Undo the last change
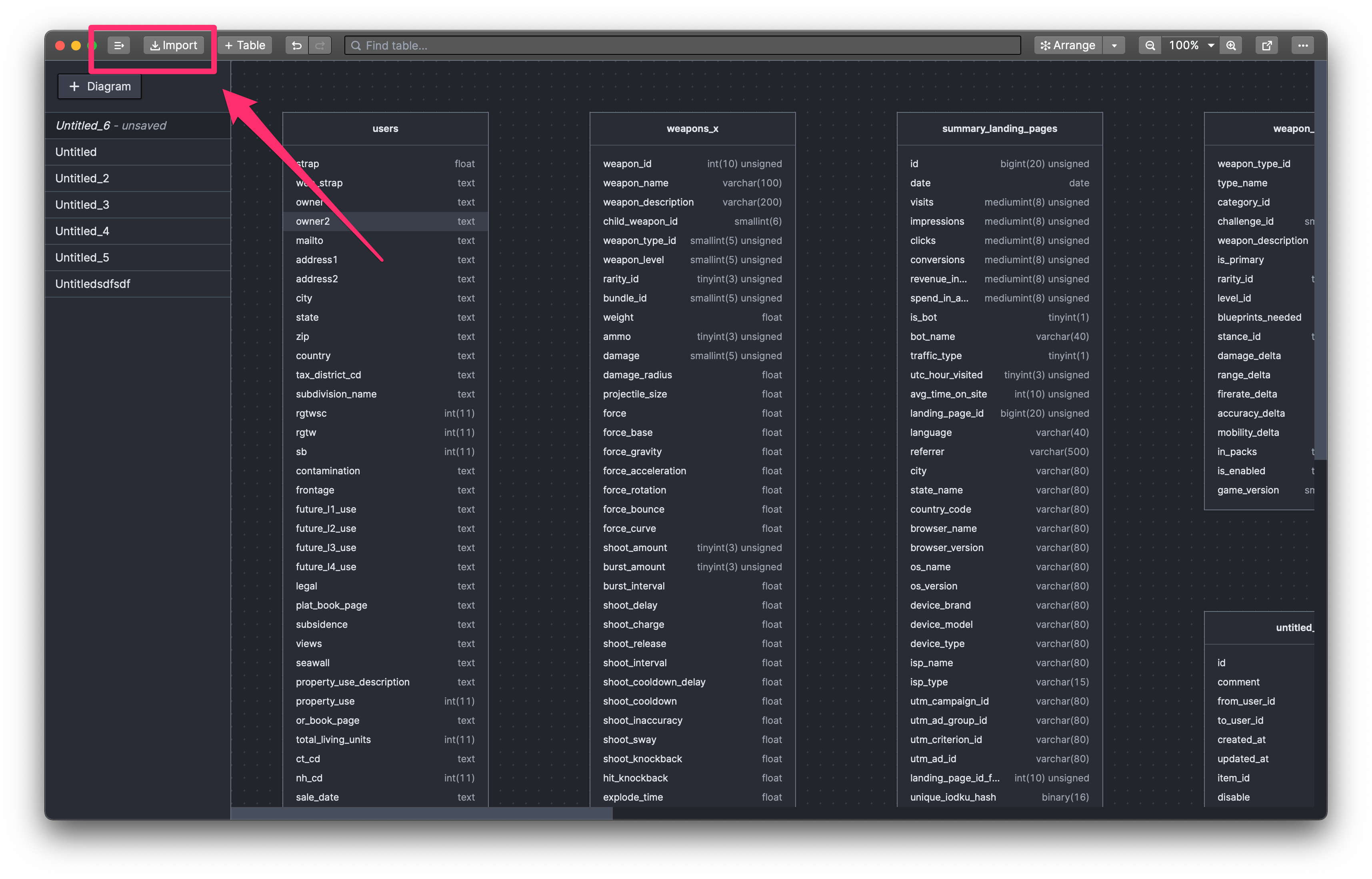 coord(296,45)
